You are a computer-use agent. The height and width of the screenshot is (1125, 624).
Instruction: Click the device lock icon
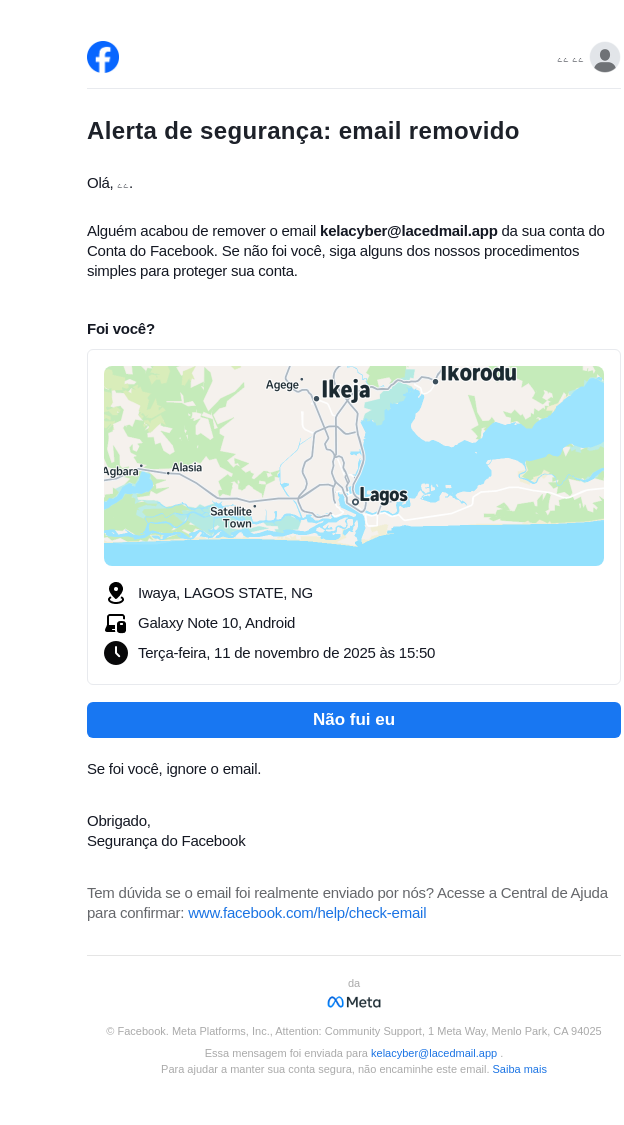tap(116, 623)
